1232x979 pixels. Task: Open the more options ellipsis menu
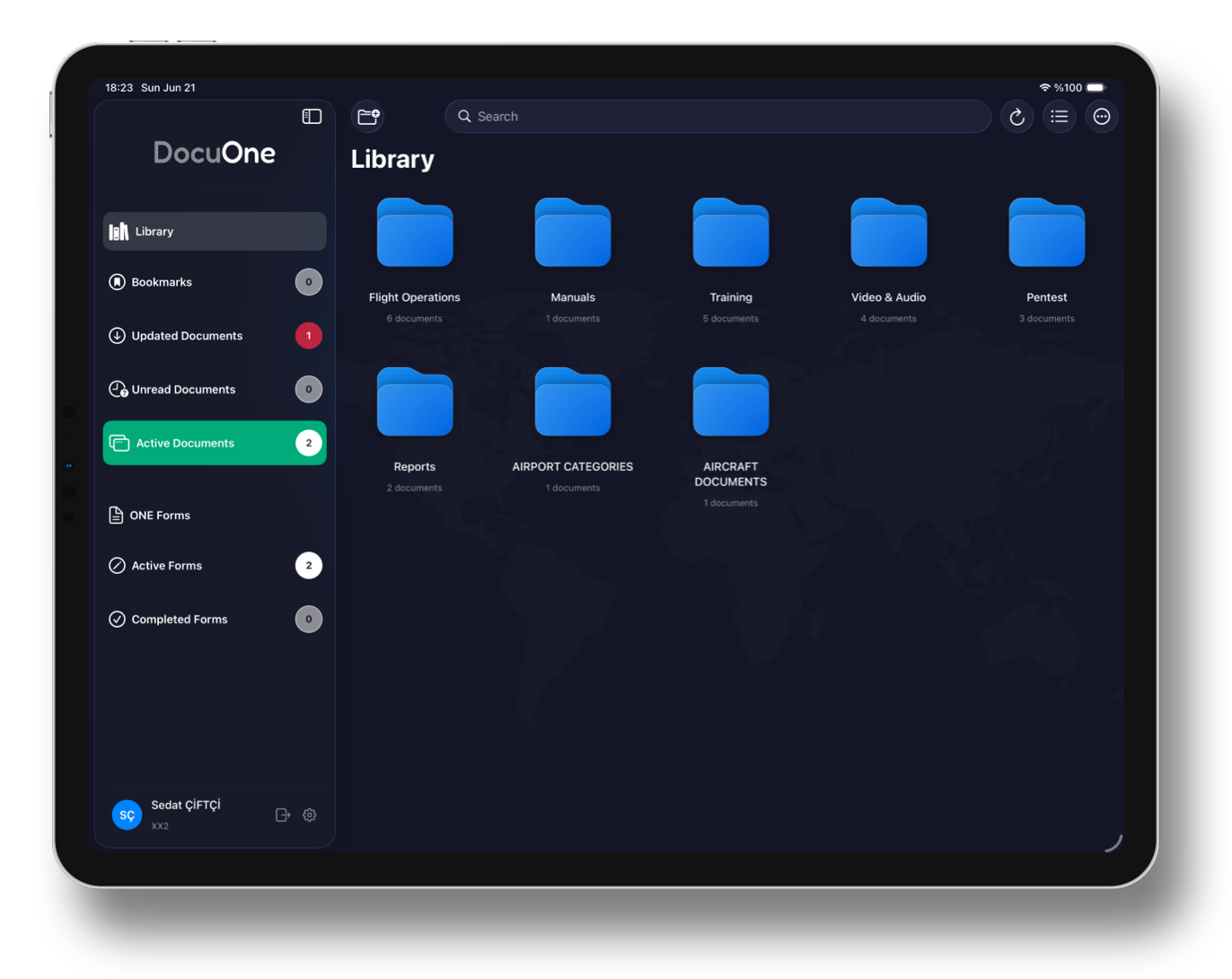1102,117
